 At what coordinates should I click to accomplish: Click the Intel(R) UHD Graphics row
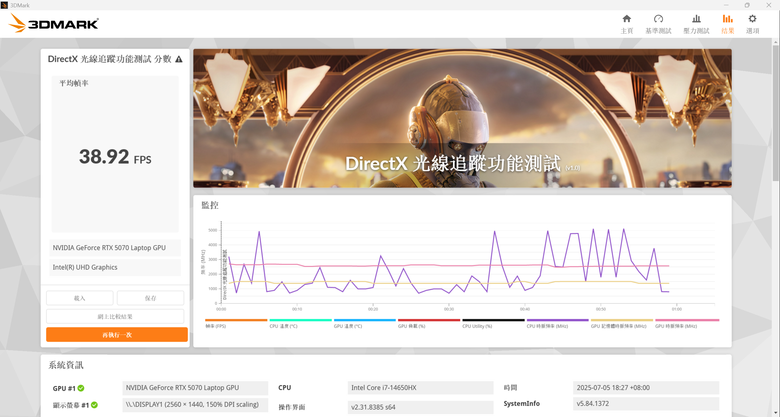115,267
